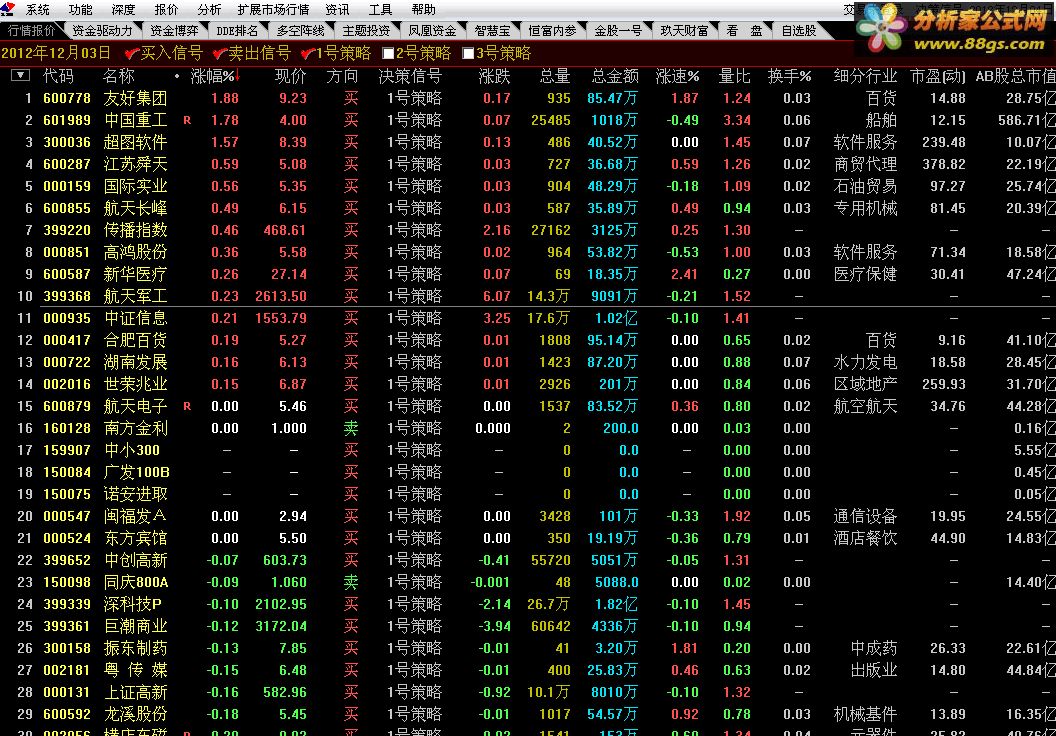The image size is (1056, 736).
Task: Open the 功能 menu
Action: (x=81, y=9)
